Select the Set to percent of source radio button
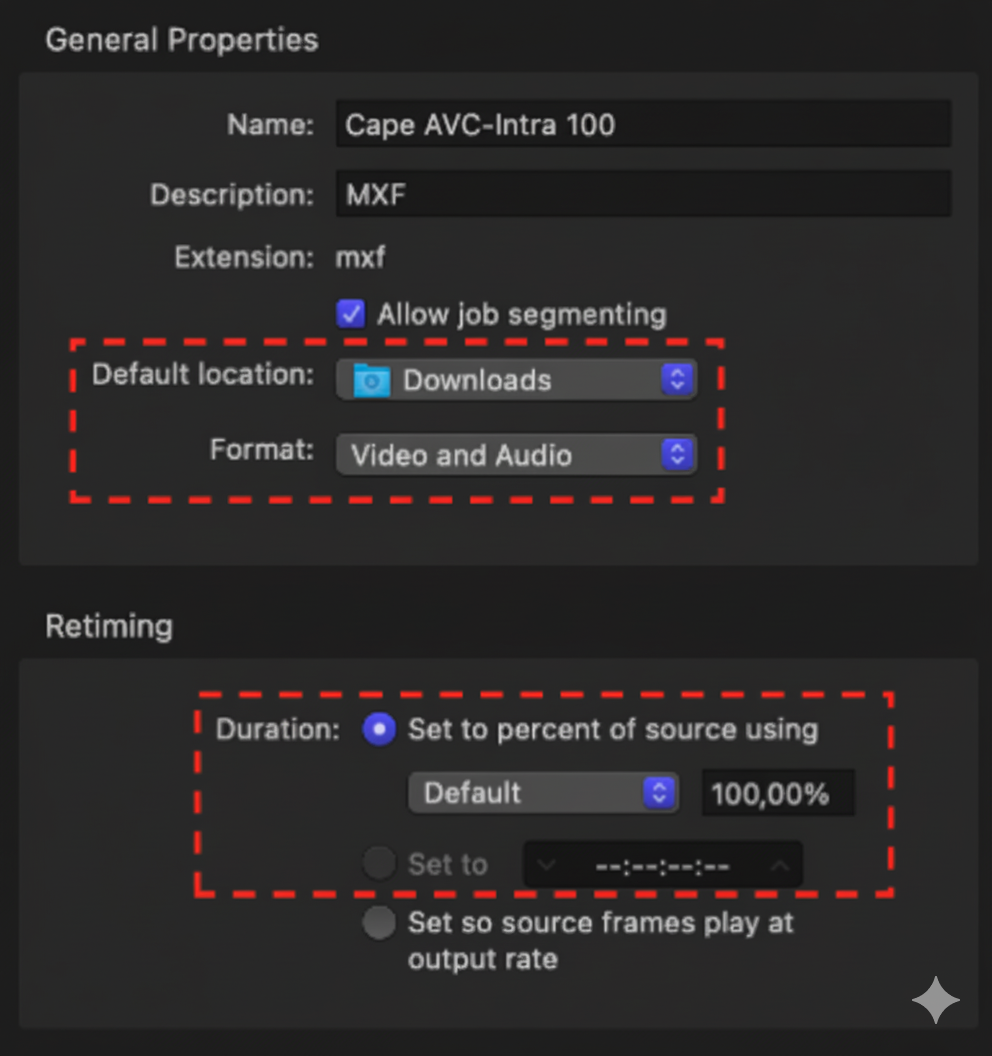The image size is (992, 1056). [x=379, y=730]
